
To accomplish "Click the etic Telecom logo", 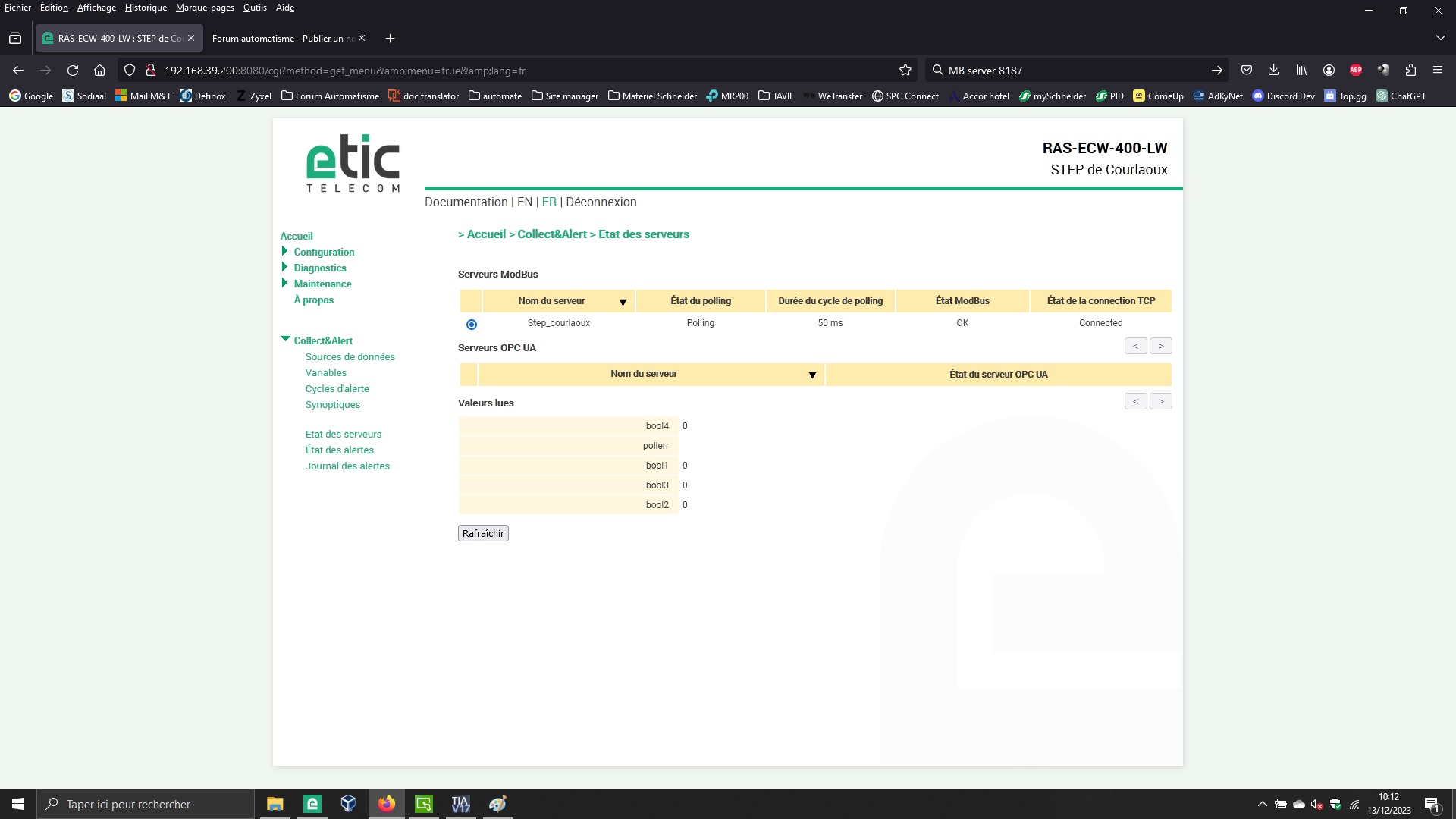I will [x=353, y=163].
